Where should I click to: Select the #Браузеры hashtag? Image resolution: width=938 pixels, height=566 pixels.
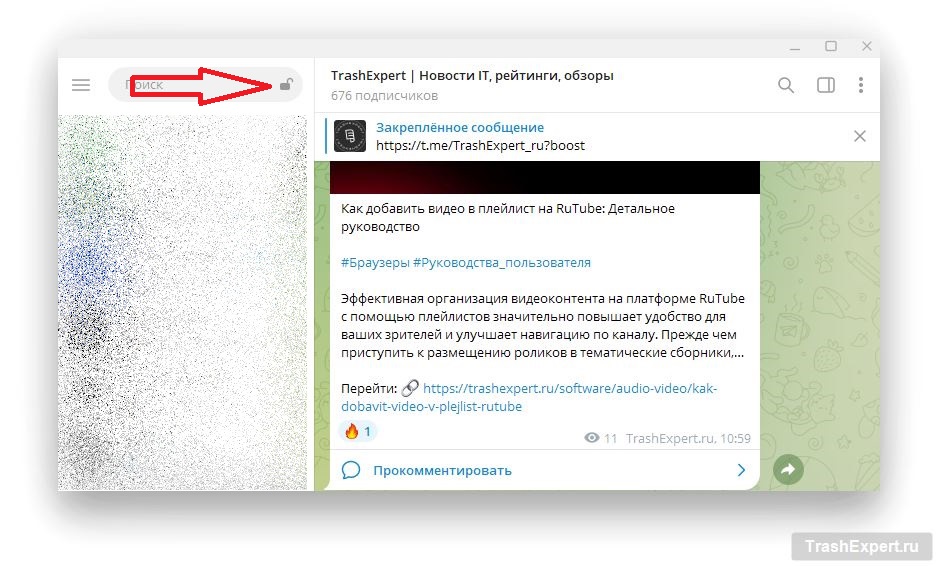point(374,262)
